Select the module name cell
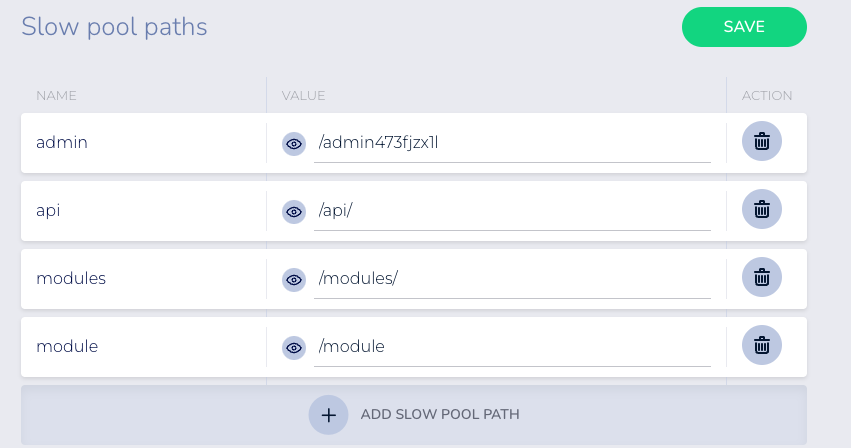The image size is (851, 448). tap(144, 346)
